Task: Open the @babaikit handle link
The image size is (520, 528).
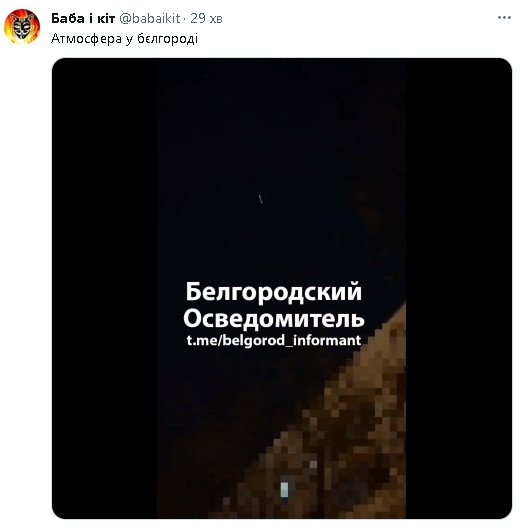Action: [x=150, y=18]
